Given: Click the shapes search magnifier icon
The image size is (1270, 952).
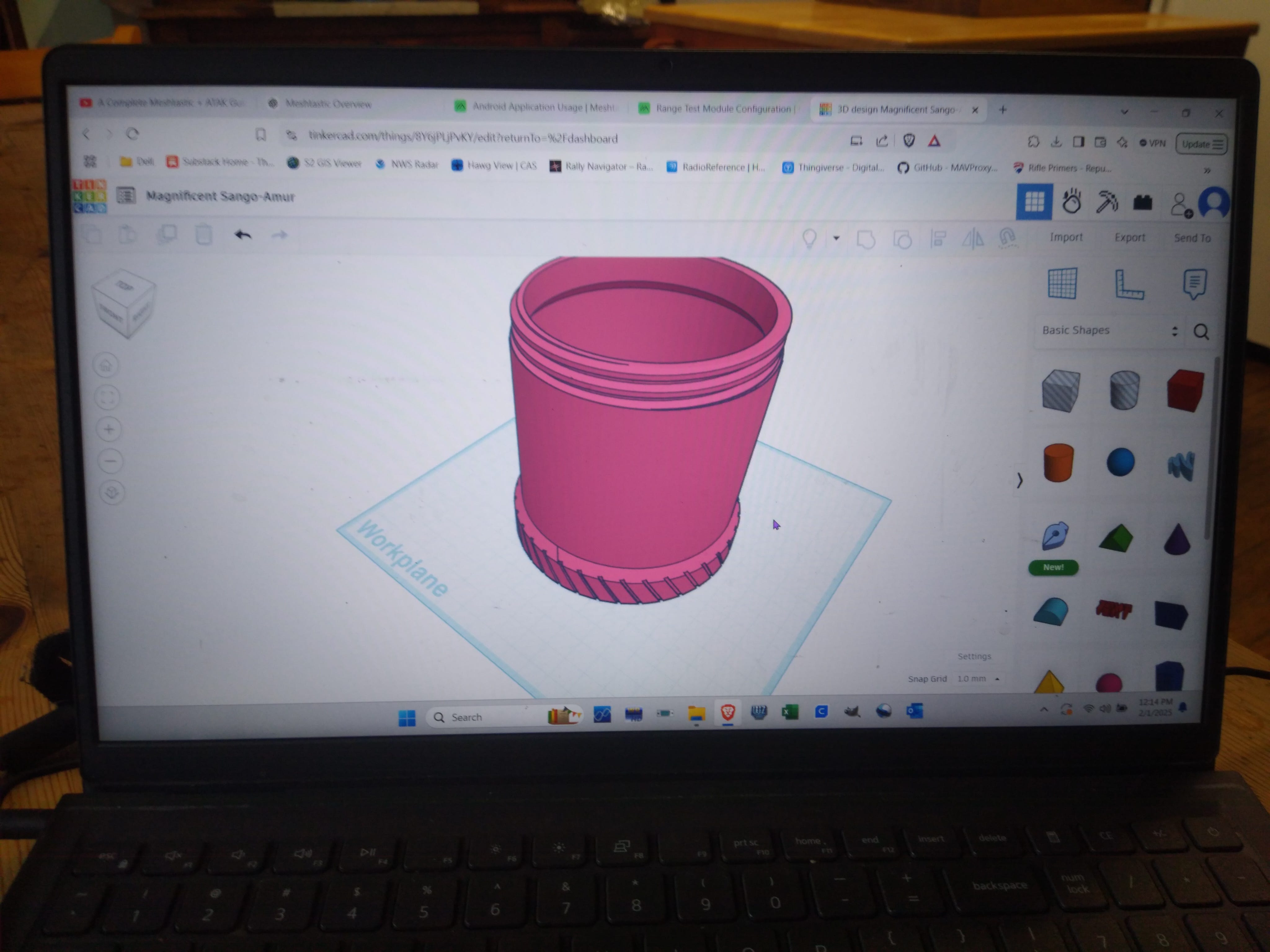Looking at the screenshot, I should [x=1201, y=332].
